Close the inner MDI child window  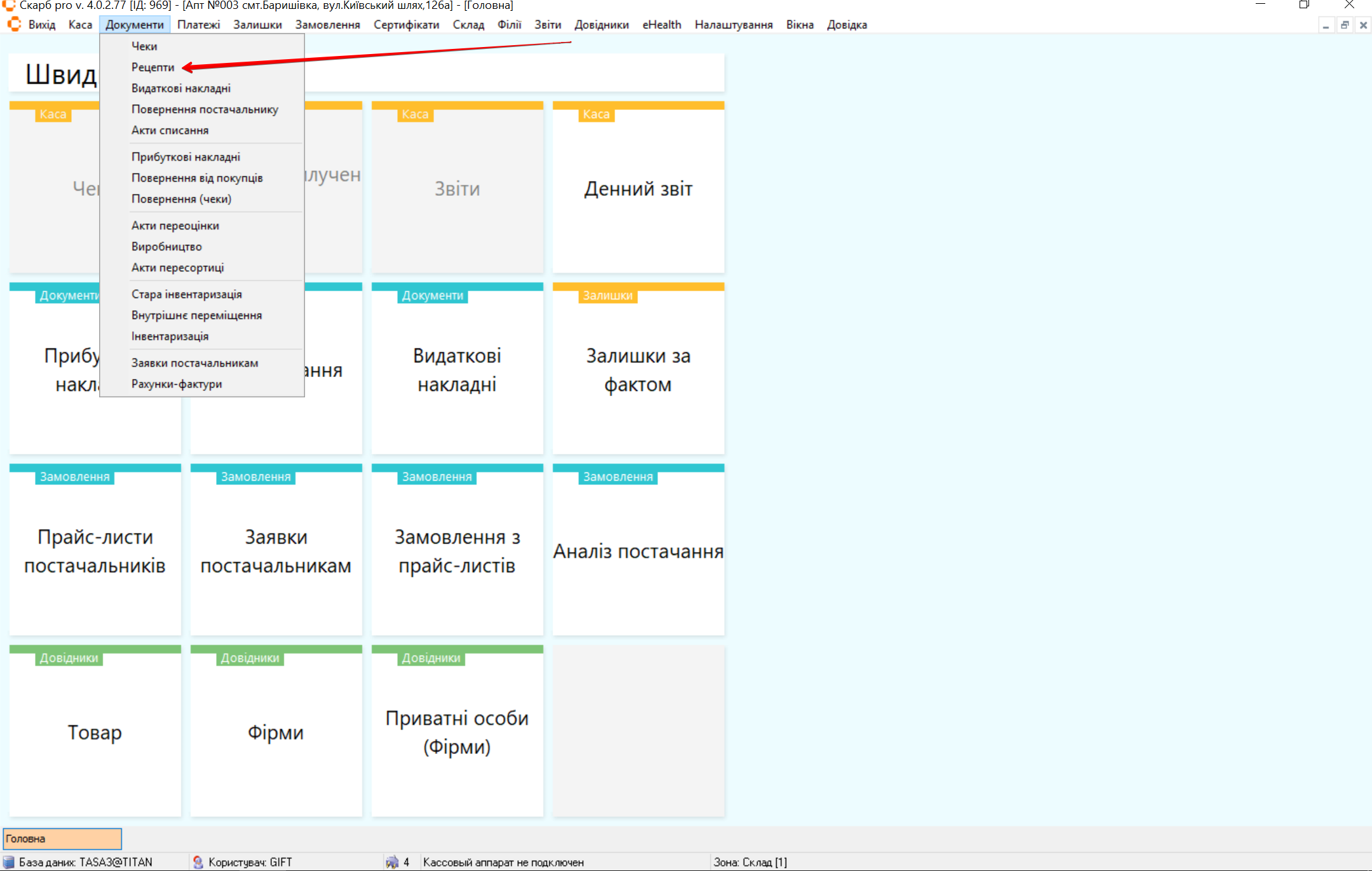coord(1362,25)
